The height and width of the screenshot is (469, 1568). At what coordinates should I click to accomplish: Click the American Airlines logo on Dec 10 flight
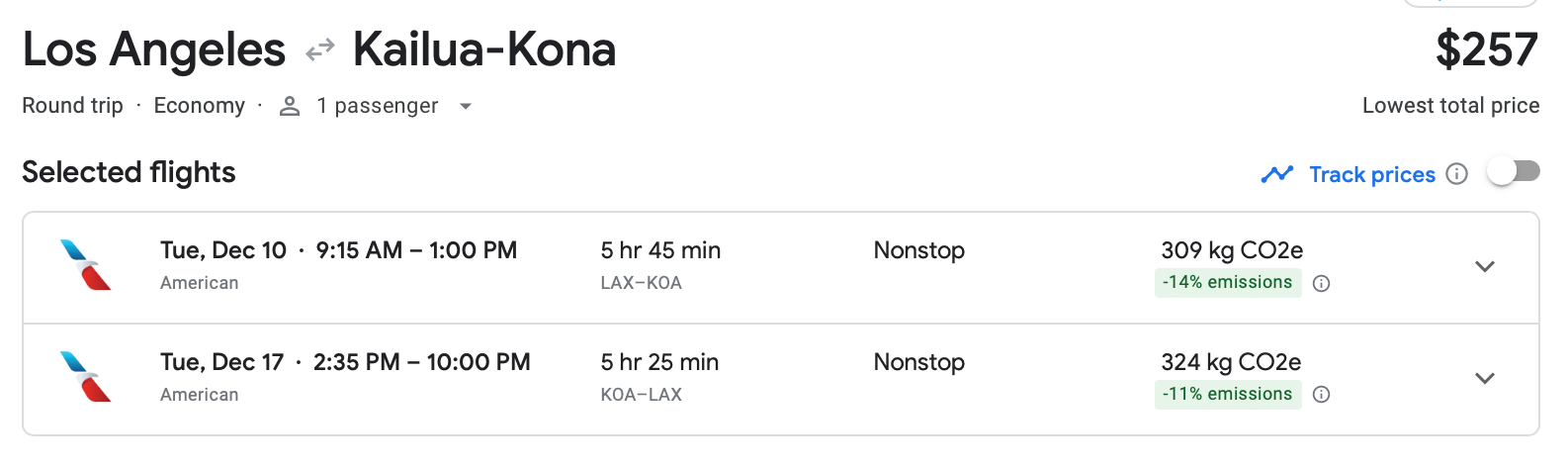click(x=85, y=265)
